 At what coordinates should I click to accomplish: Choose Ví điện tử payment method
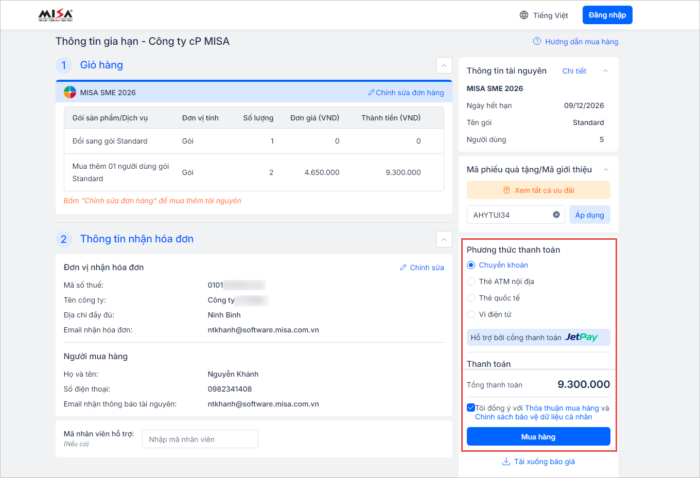[472, 314]
